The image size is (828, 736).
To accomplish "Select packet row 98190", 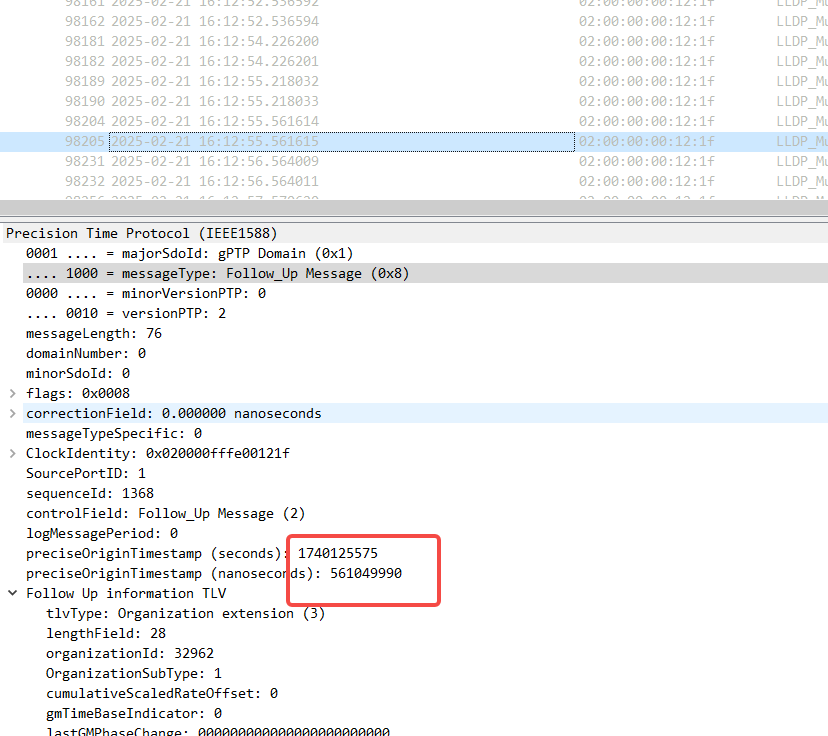I will tap(414, 101).
